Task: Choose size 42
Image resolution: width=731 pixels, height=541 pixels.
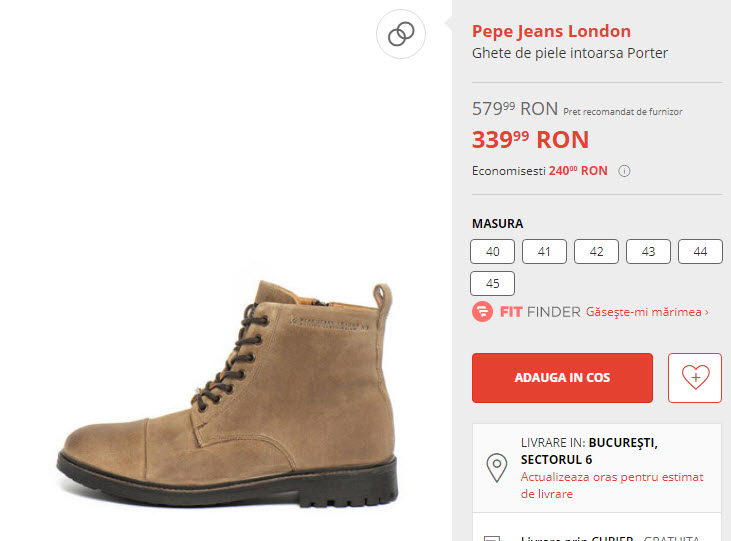Action: pyautogui.click(x=596, y=251)
